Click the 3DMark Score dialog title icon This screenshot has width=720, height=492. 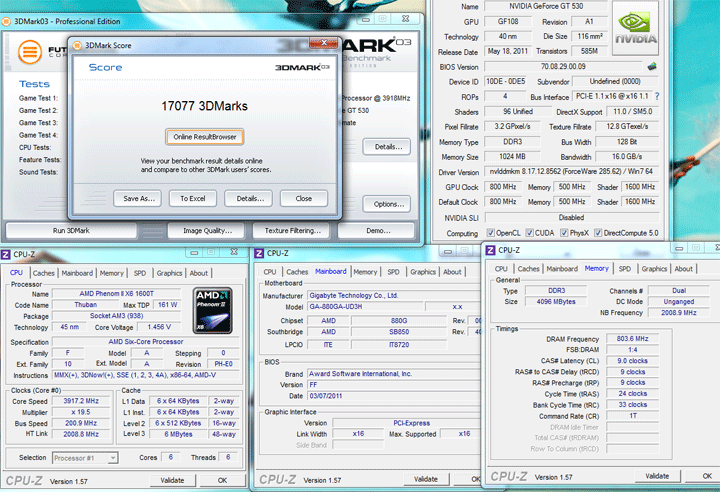77,45
